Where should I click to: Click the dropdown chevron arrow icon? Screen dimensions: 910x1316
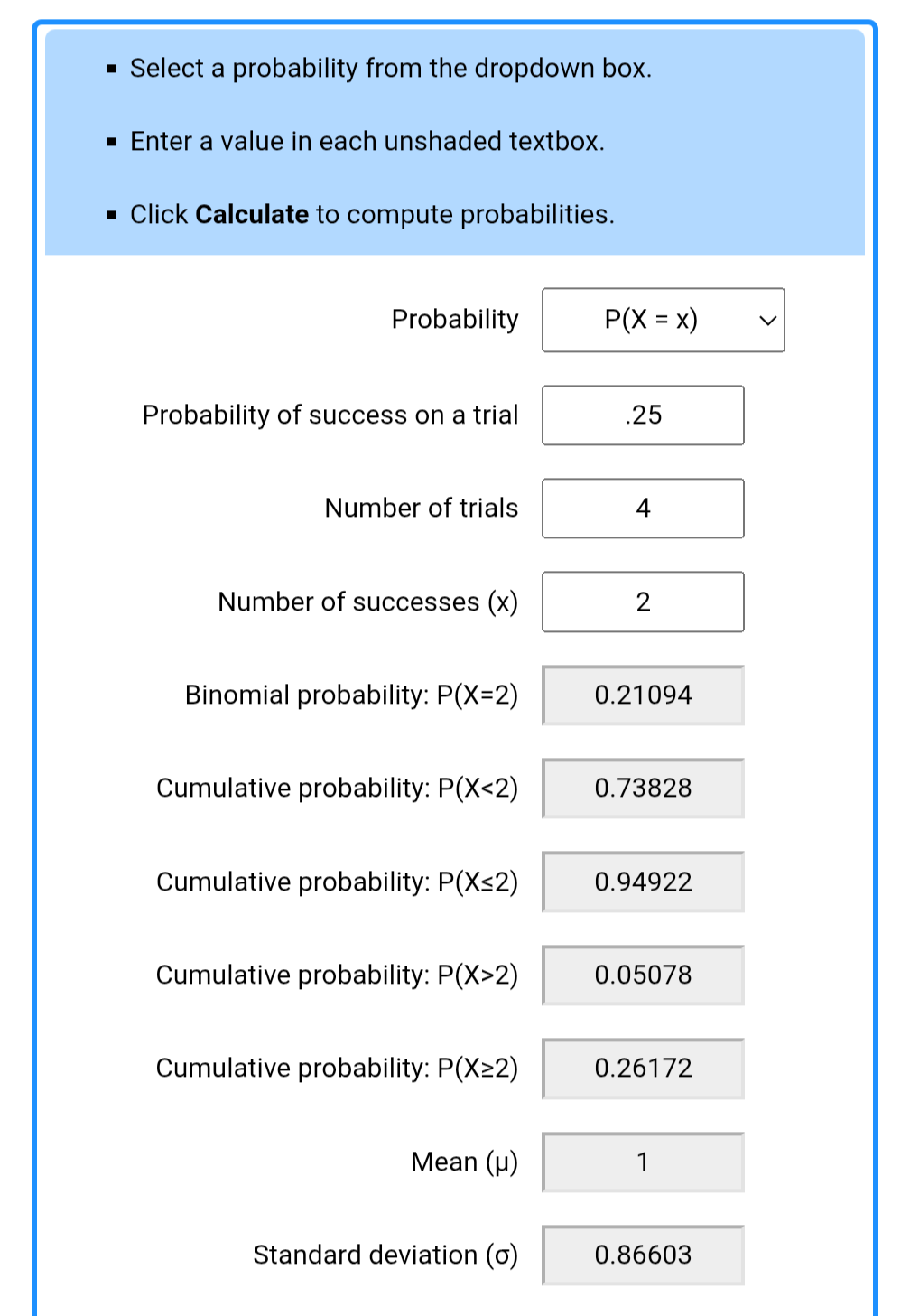767,321
